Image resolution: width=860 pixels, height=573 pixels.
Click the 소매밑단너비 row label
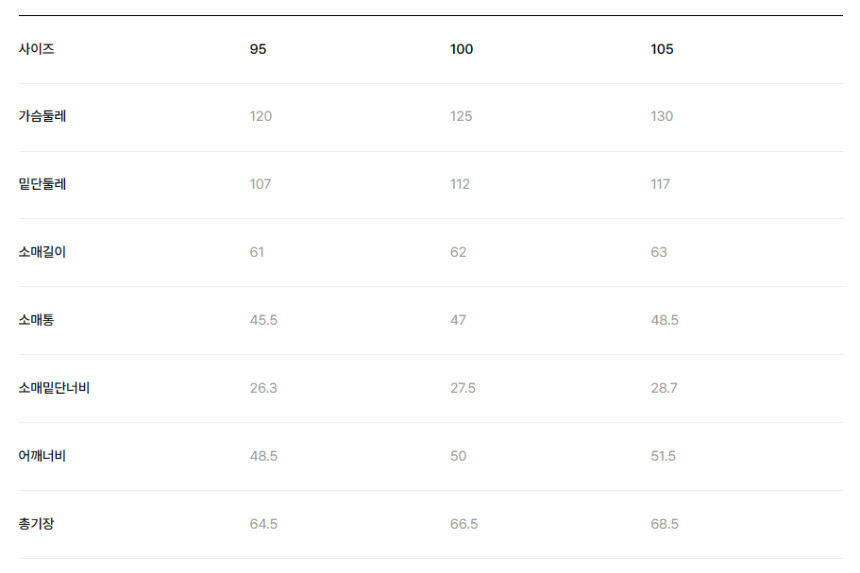54,388
